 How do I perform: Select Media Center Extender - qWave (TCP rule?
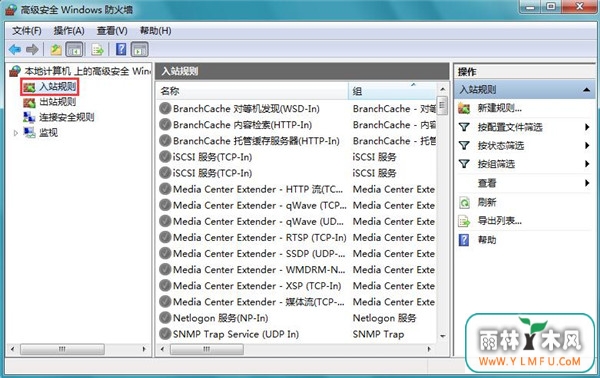(x=259, y=205)
